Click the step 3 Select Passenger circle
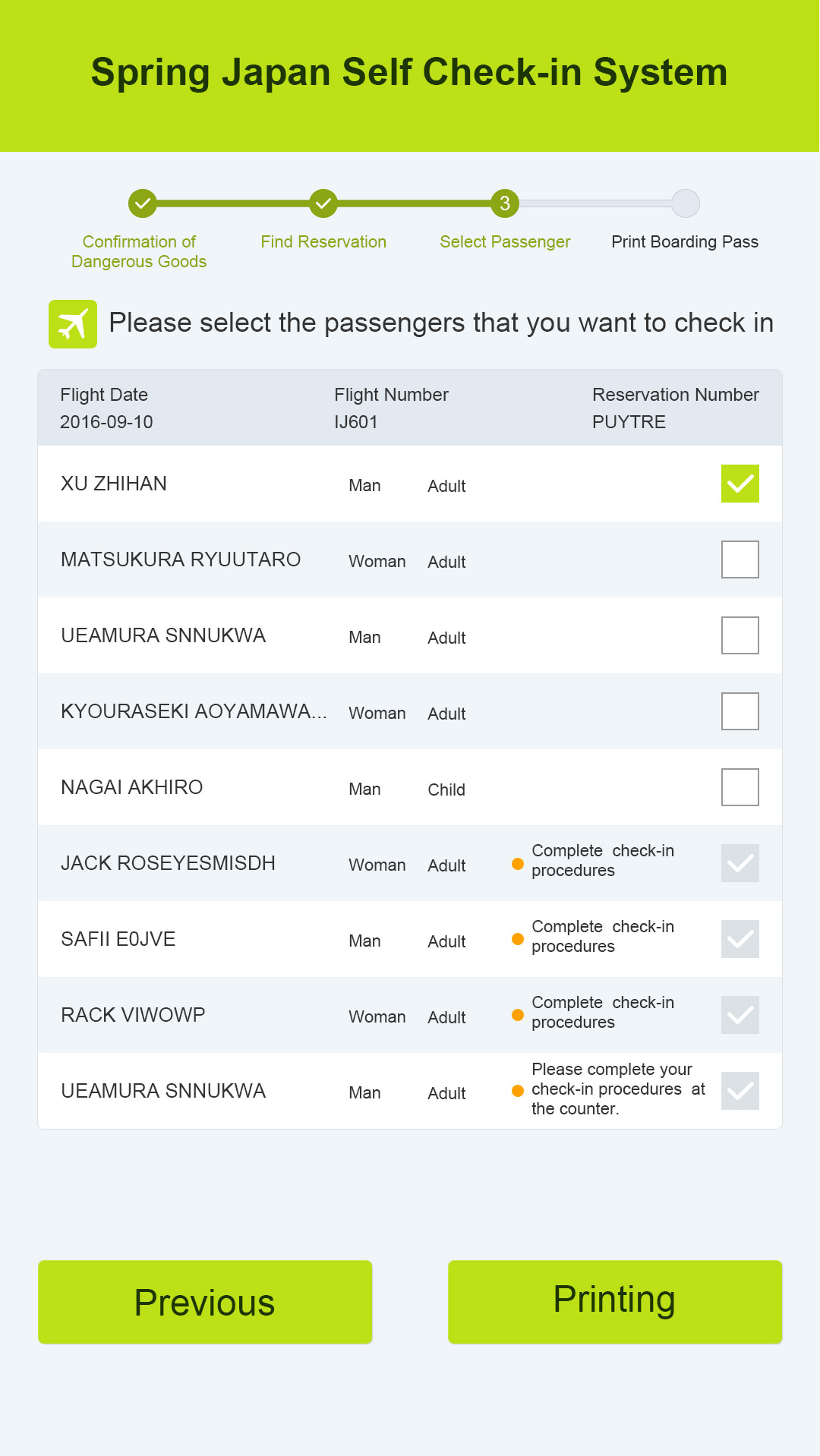The width and height of the screenshot is (820, 1456). pyautogui.click(x=505, y=203)
